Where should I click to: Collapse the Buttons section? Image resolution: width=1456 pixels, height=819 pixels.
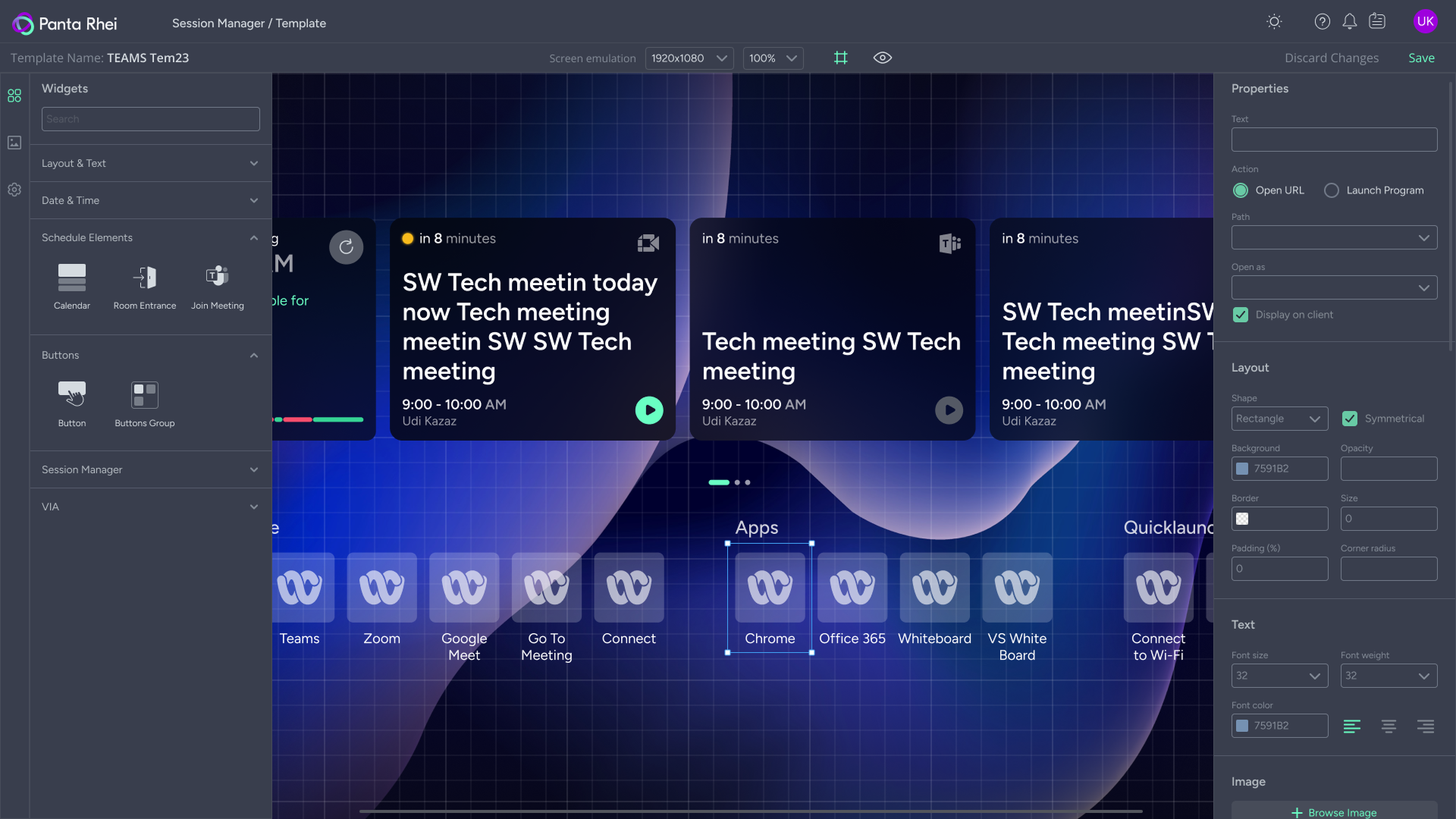150,355
